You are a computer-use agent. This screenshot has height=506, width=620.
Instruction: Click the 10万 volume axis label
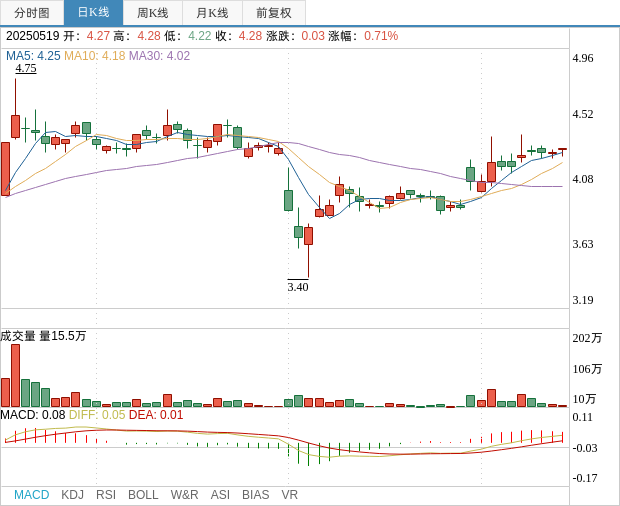tap(584, 399)
